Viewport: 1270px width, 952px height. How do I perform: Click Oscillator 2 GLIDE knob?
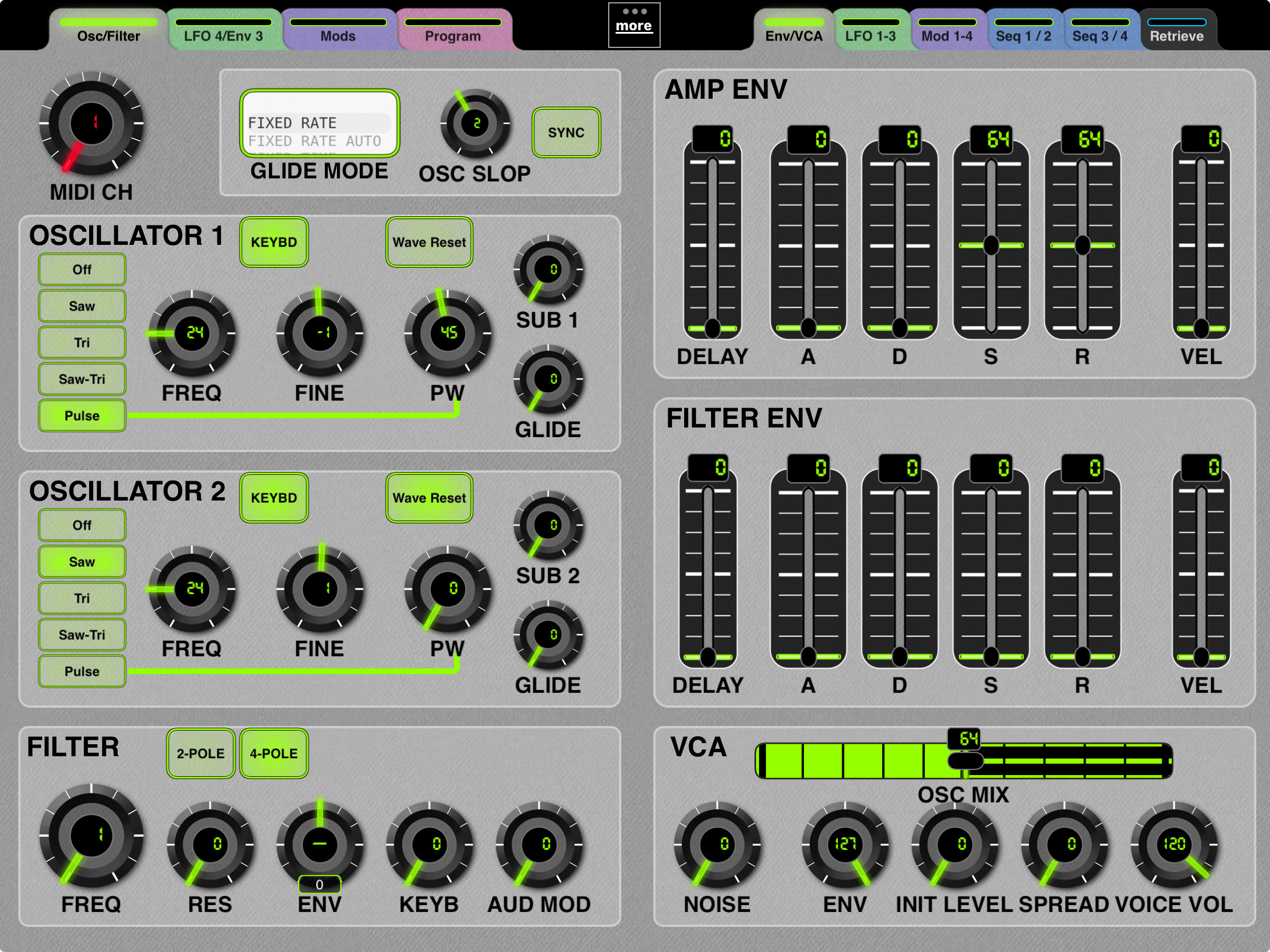(x=548, y=635)
